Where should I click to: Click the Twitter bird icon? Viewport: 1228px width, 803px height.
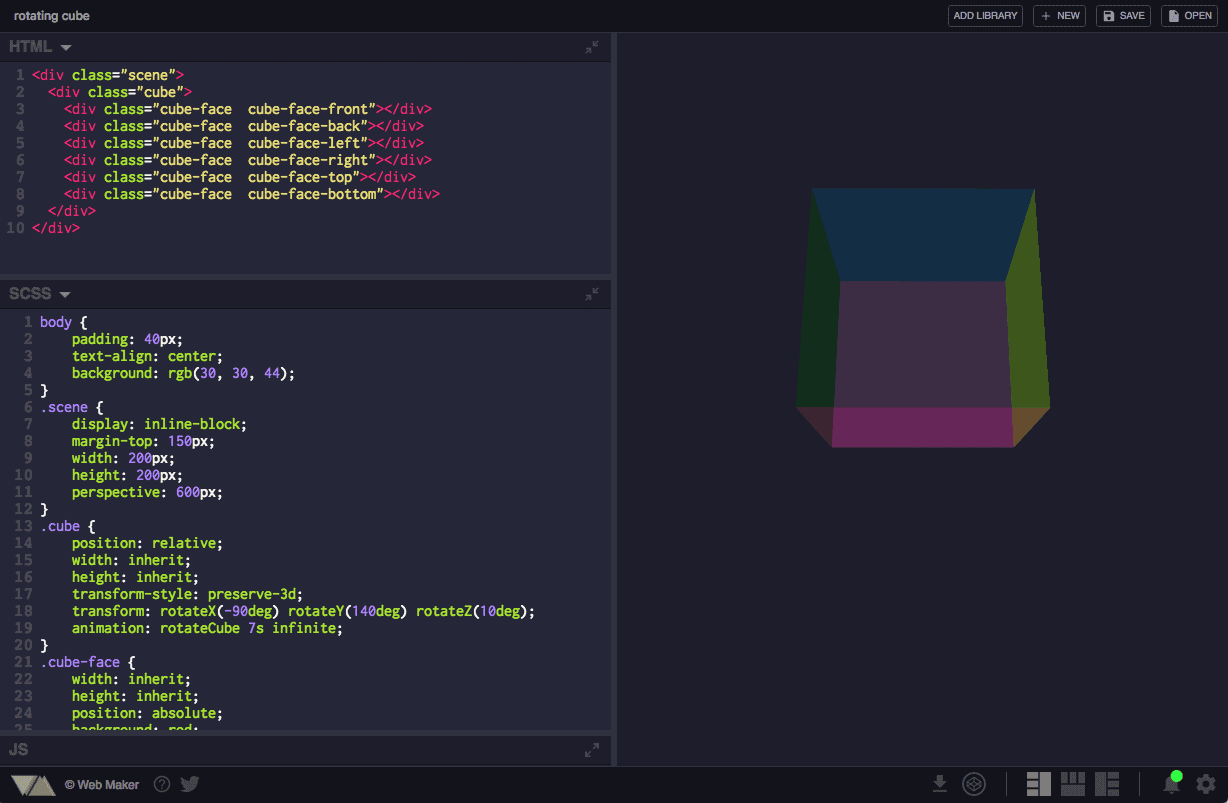[x=189, y=784]
